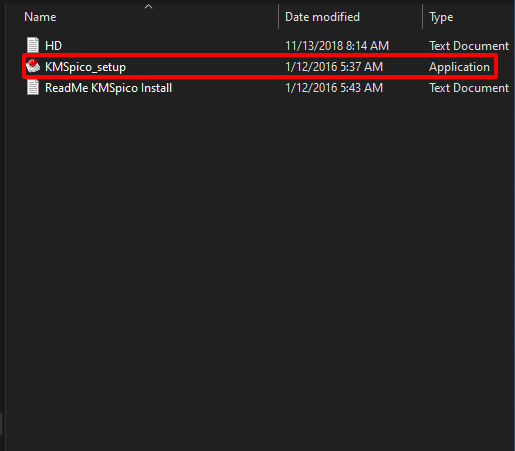Sort by the Type column header
Screen dimensions: 515x451
point(441,17)
